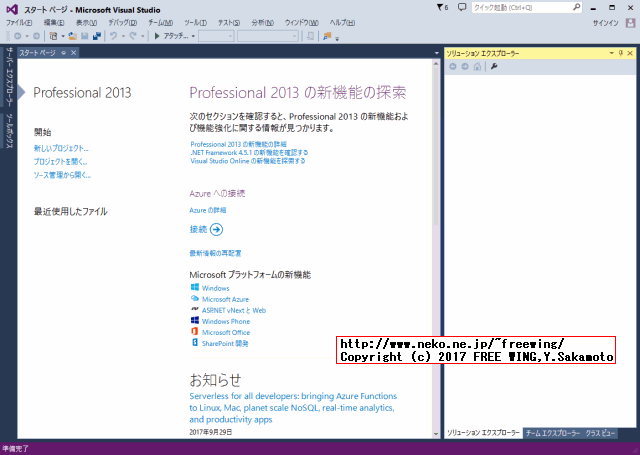Open the ヘルプ(H) menu
The image size is (640, 455).
tap(342, 23)
